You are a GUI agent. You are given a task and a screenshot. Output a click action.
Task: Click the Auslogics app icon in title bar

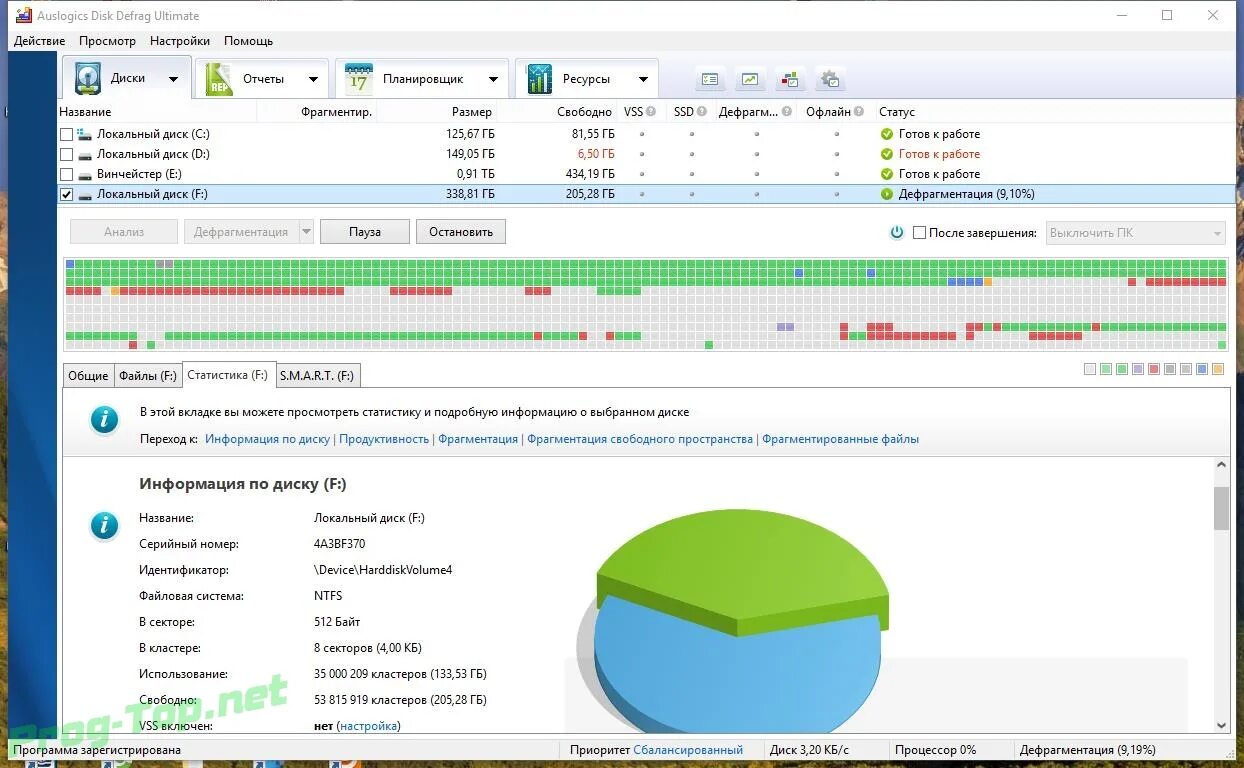click(x=24, y=15)
